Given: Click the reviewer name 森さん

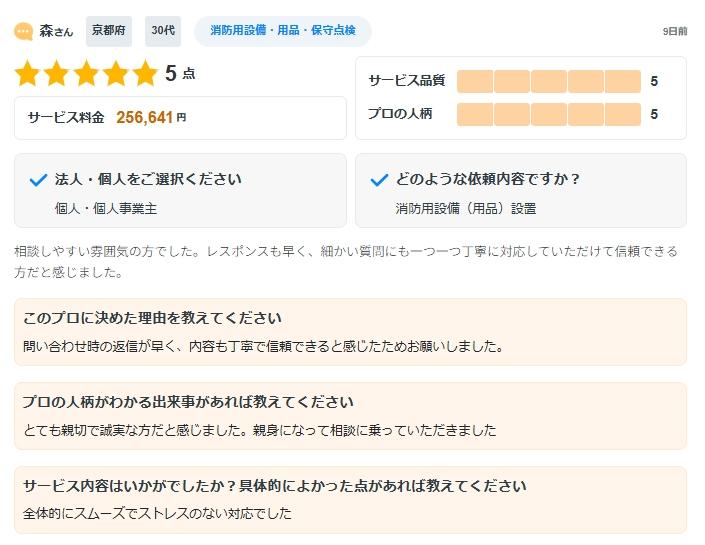Looking at the screenshot, I should (x=56, y=31).
